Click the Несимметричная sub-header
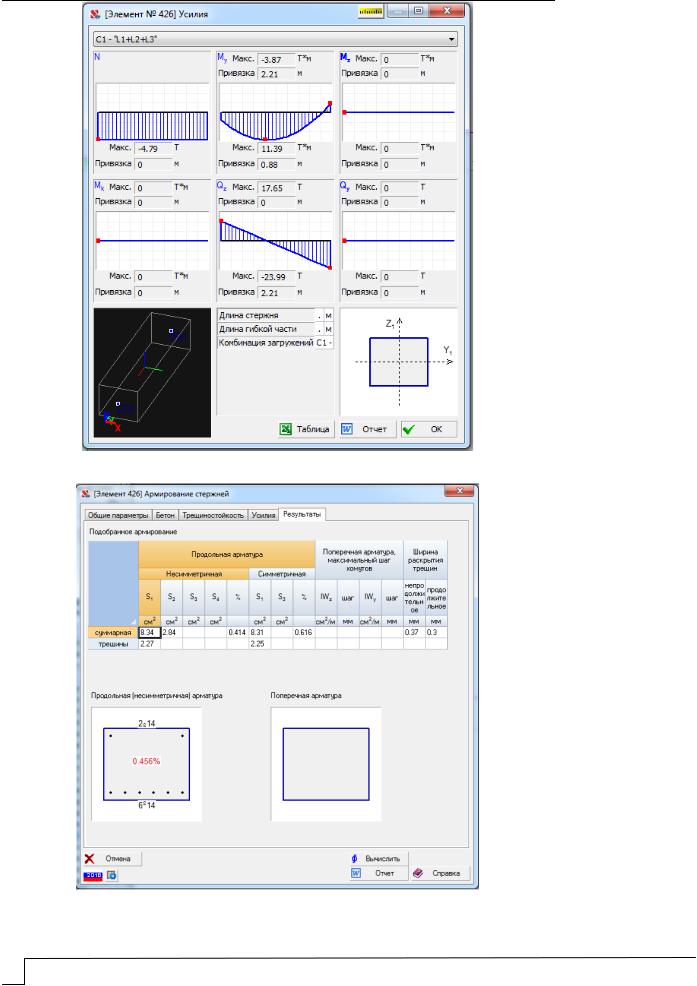This screenshot has height=986, width=697. [x=194, y=574]
